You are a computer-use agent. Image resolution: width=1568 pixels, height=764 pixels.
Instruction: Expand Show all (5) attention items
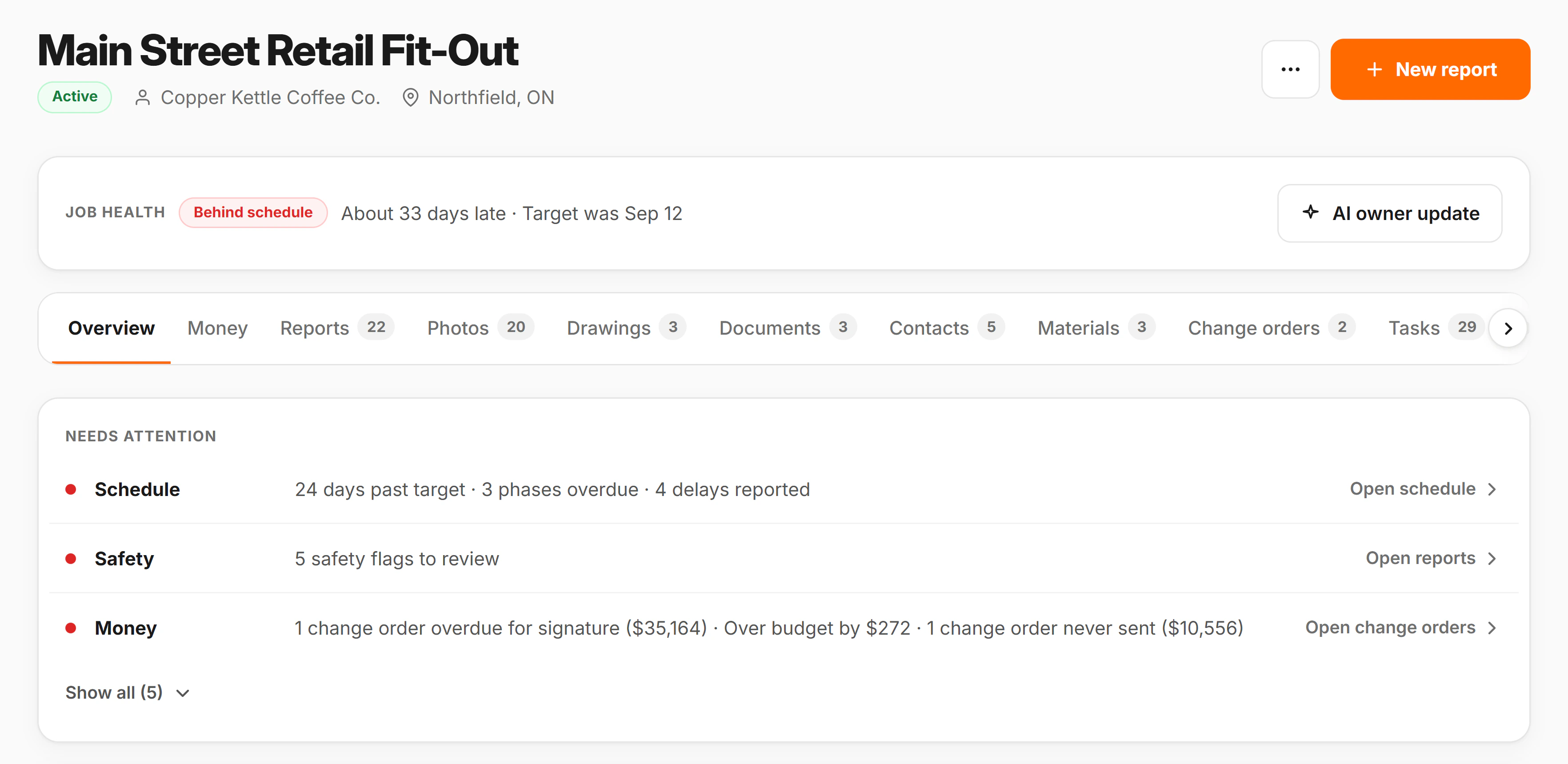128,693
